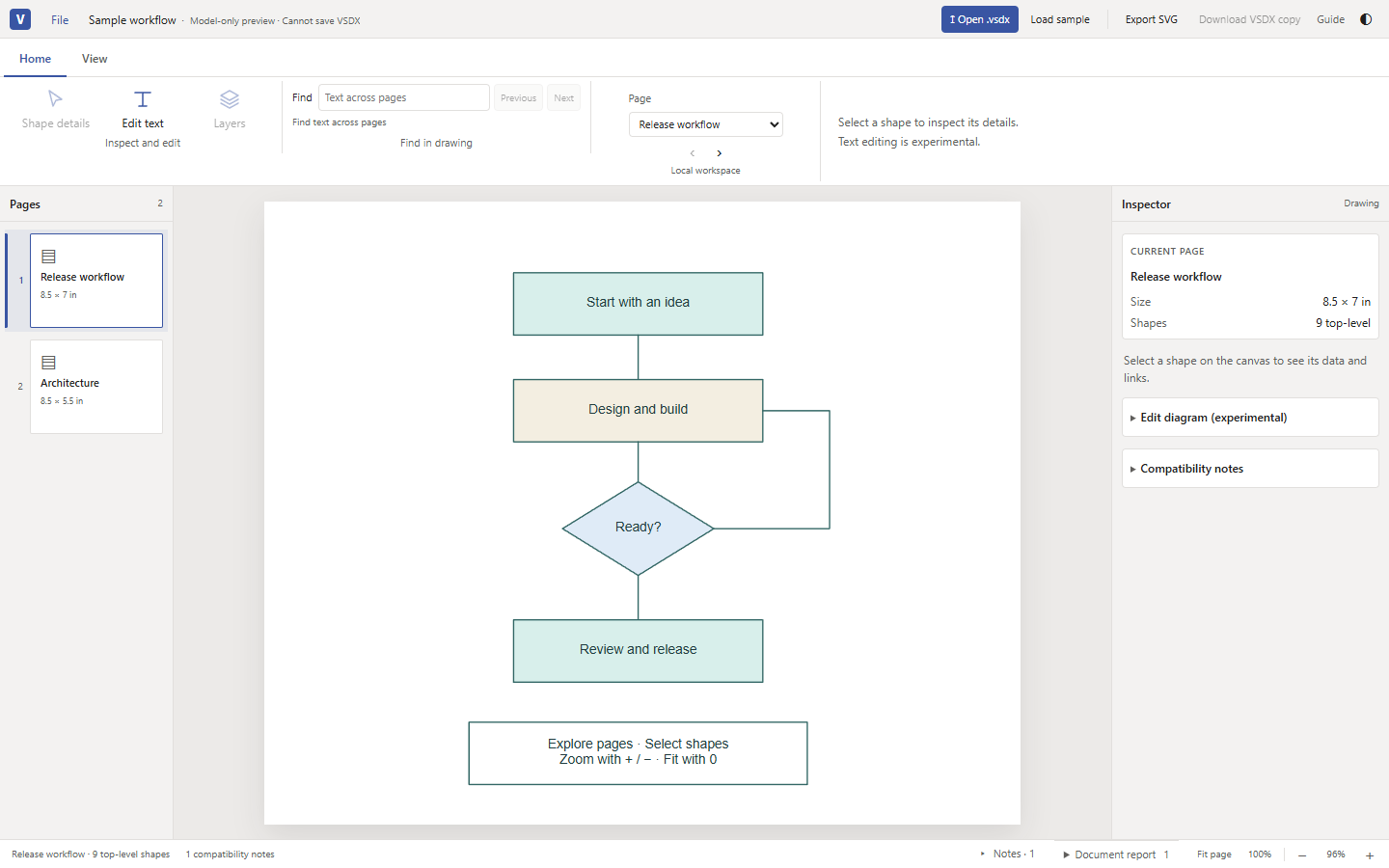Open the Page dropdown showing Release workflow
The image size is (1389, 868).
click(x=706, y=124)
